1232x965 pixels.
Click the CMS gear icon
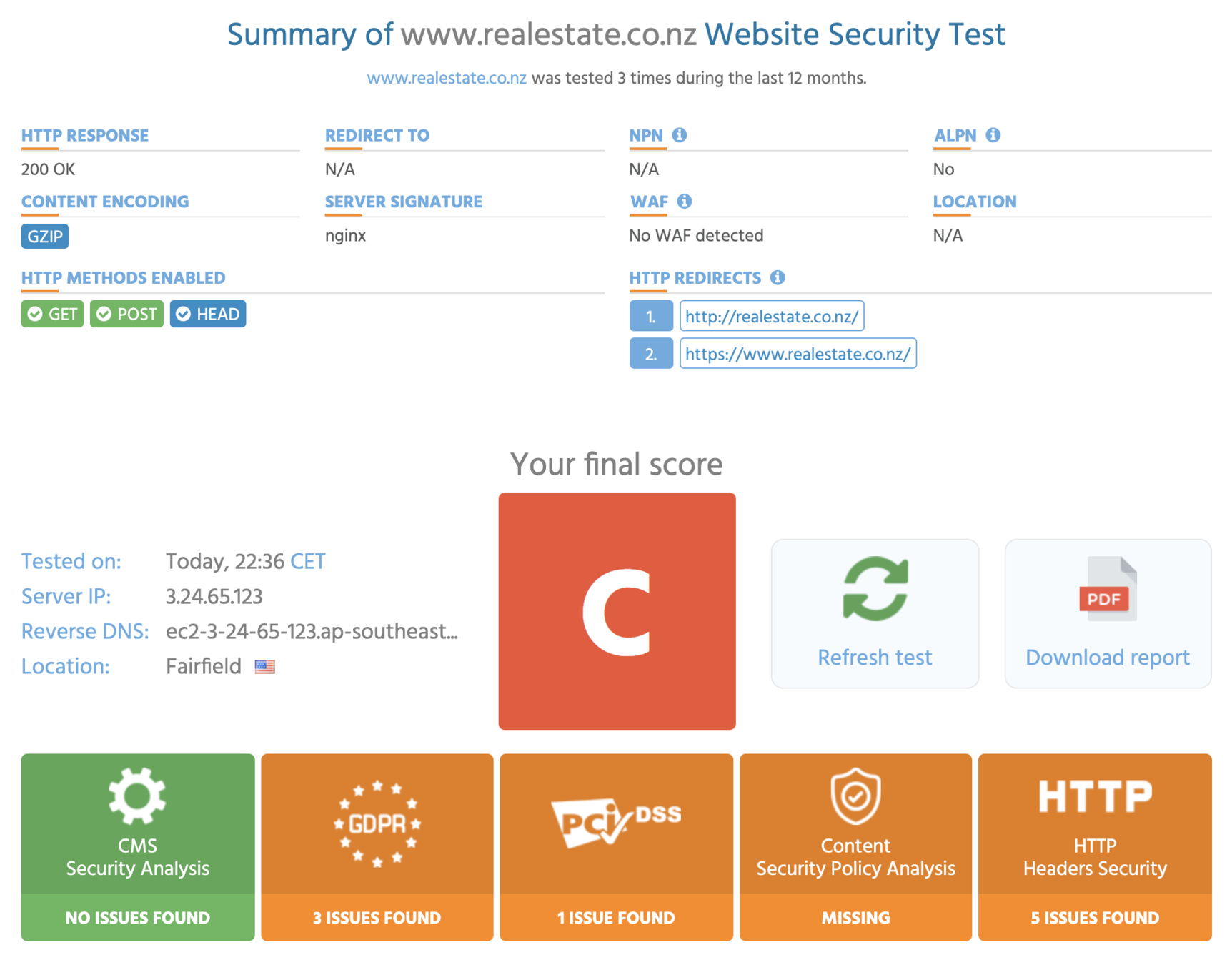click(137, 796)
